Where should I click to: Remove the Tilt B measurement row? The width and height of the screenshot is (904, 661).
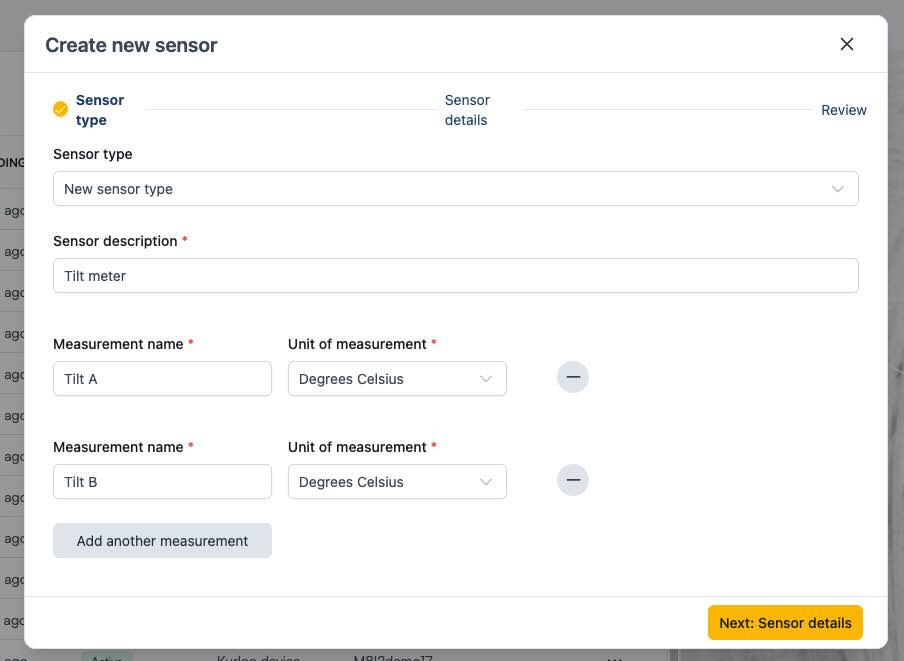click(573, 480)
